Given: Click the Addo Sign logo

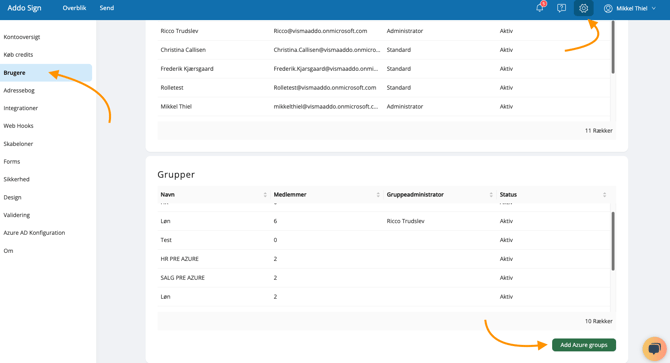Looking at the screenshot, I should coord(24,8).
